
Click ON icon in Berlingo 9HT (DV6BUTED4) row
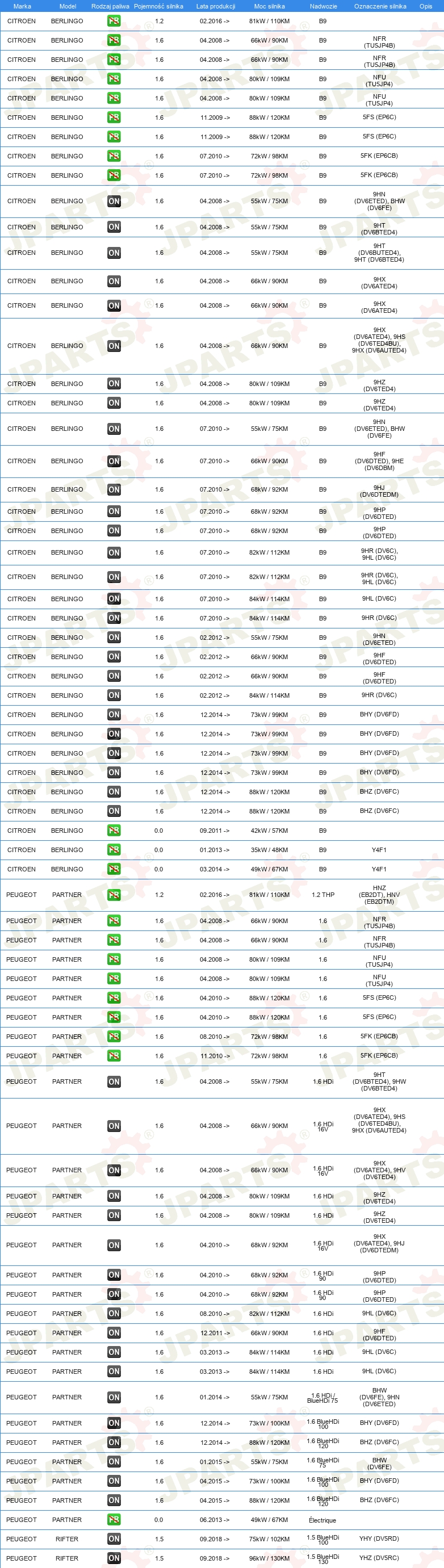pos(114,253)
